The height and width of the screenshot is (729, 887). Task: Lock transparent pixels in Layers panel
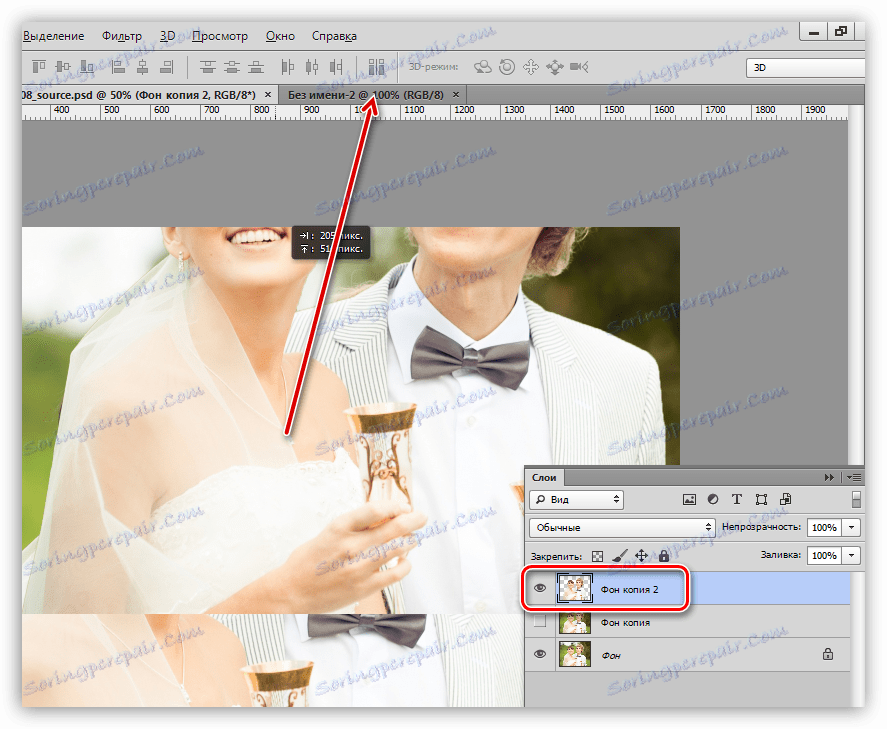coord(597,556)
